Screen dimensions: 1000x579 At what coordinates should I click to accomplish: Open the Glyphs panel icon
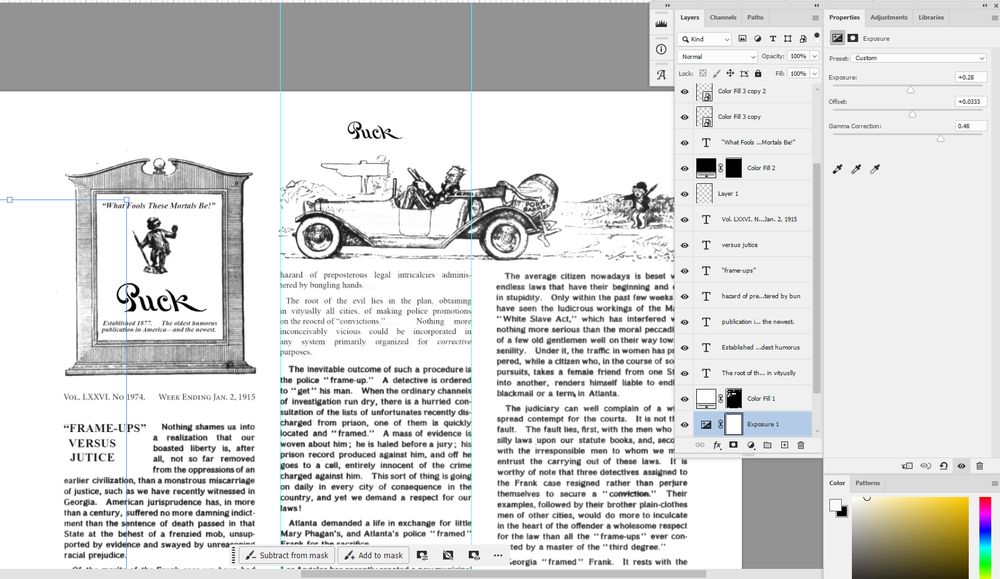point(661,75)
